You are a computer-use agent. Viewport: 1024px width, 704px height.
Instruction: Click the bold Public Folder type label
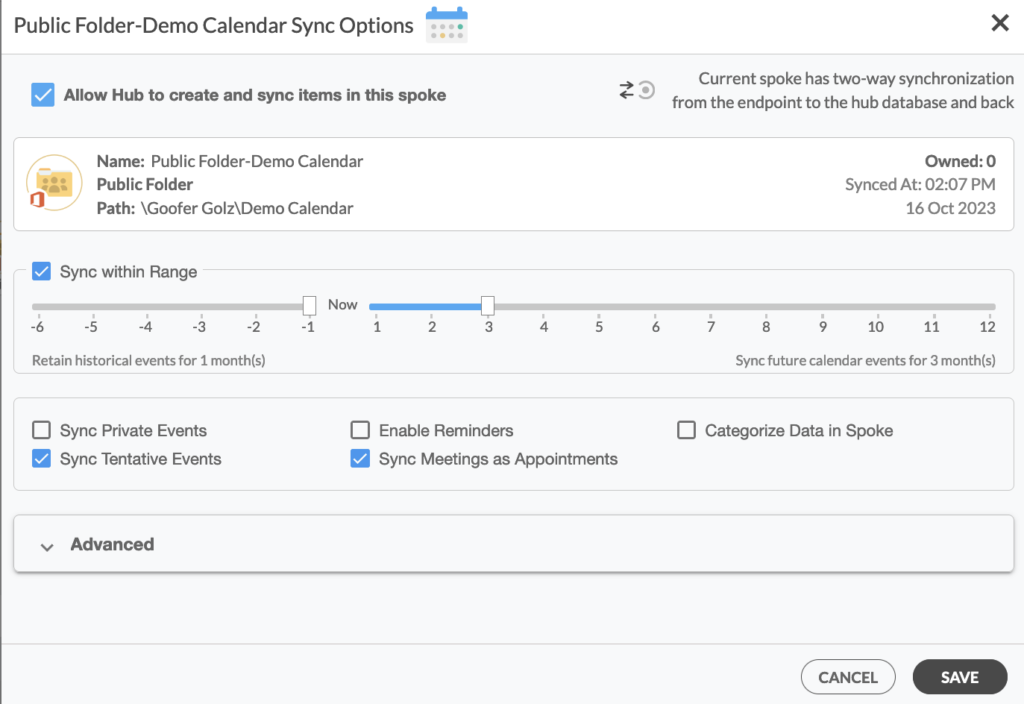(x=144, y=185)
